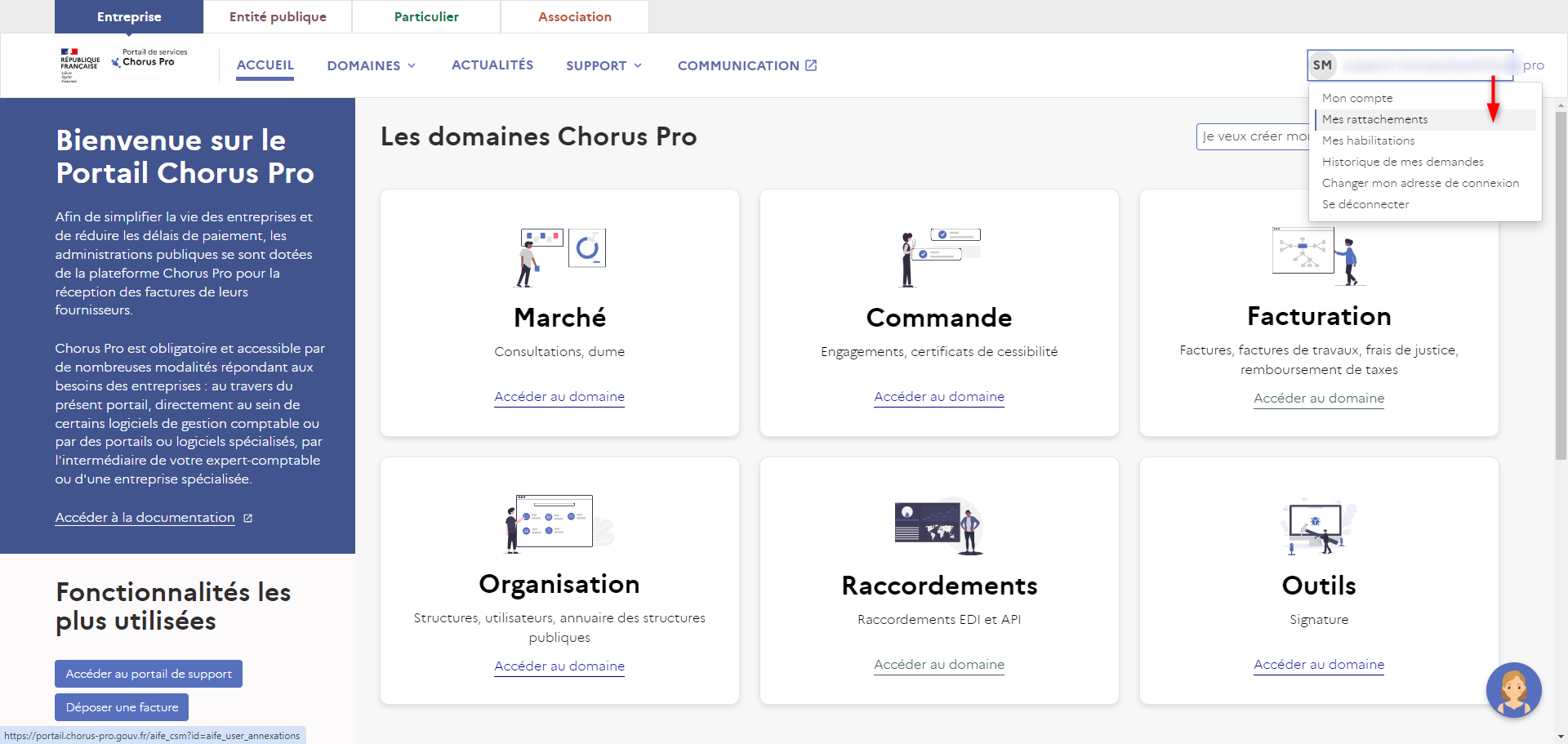Screen dimensions: 1568x744
Task: Click external link icon after documentation link
Action: tap(248, 518)
